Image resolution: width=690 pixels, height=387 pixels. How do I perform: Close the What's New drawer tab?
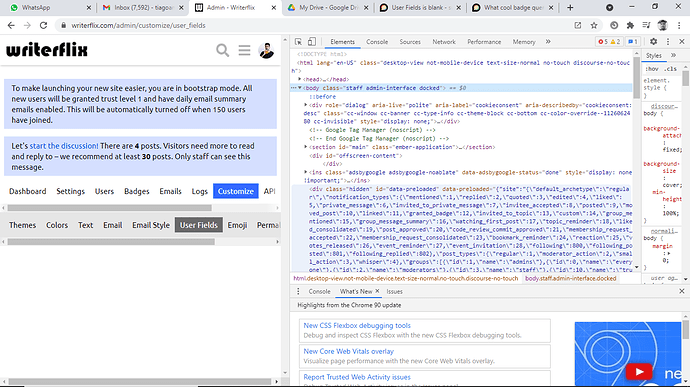coord(377,291)
